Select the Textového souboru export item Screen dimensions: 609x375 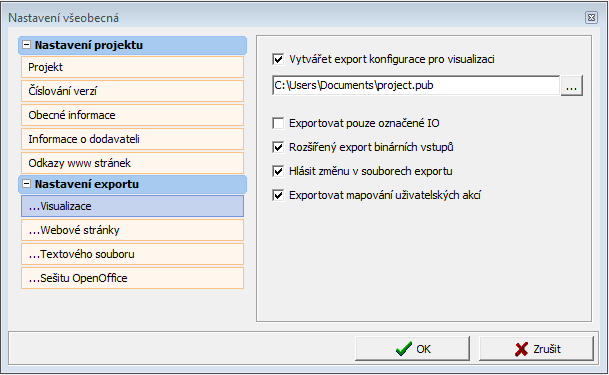[132, 254]
